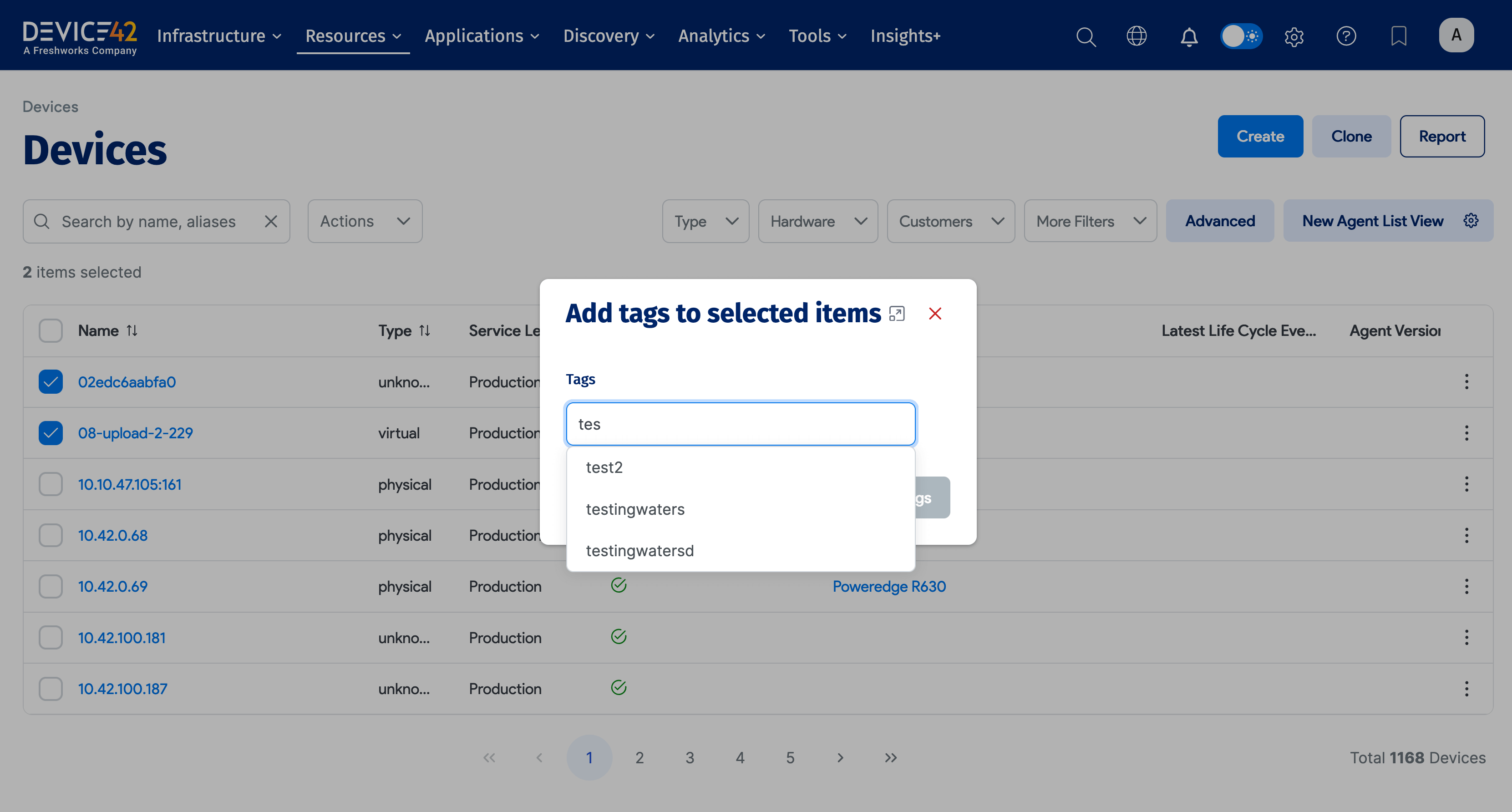The height and width of the screenshot is (812, 1512).
Task: Select the checkbox for 10.42.0.68
Action: pyautogui.click(x=51, y=535)
